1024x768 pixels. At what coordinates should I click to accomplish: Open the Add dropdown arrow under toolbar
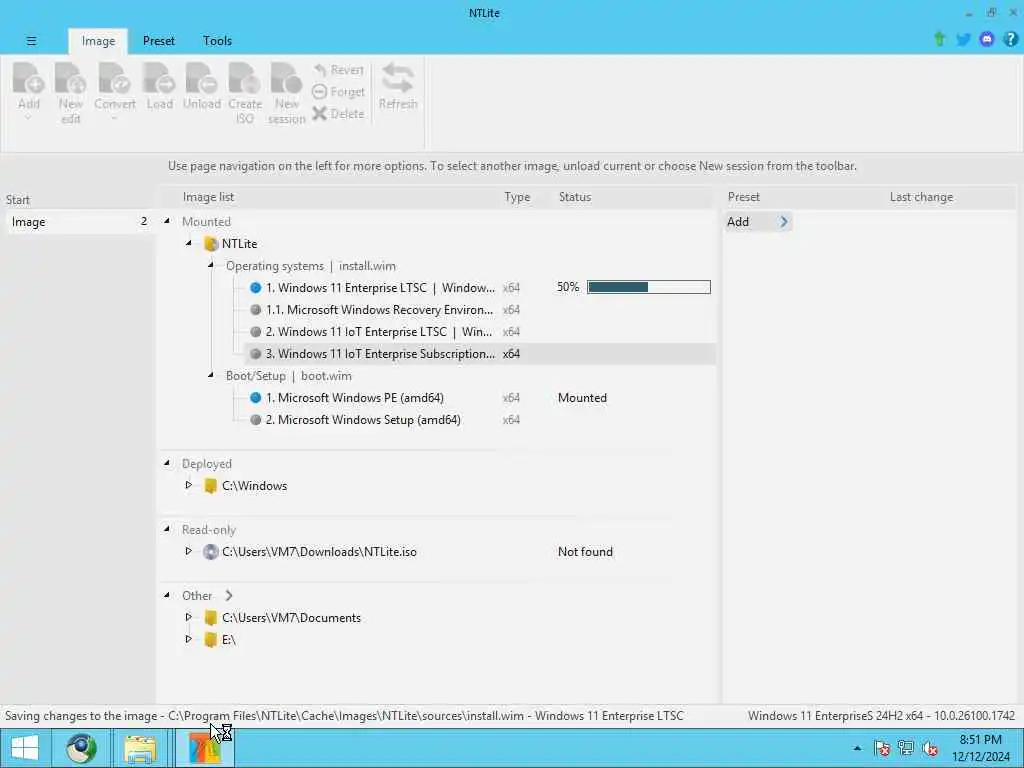[28, 118]
